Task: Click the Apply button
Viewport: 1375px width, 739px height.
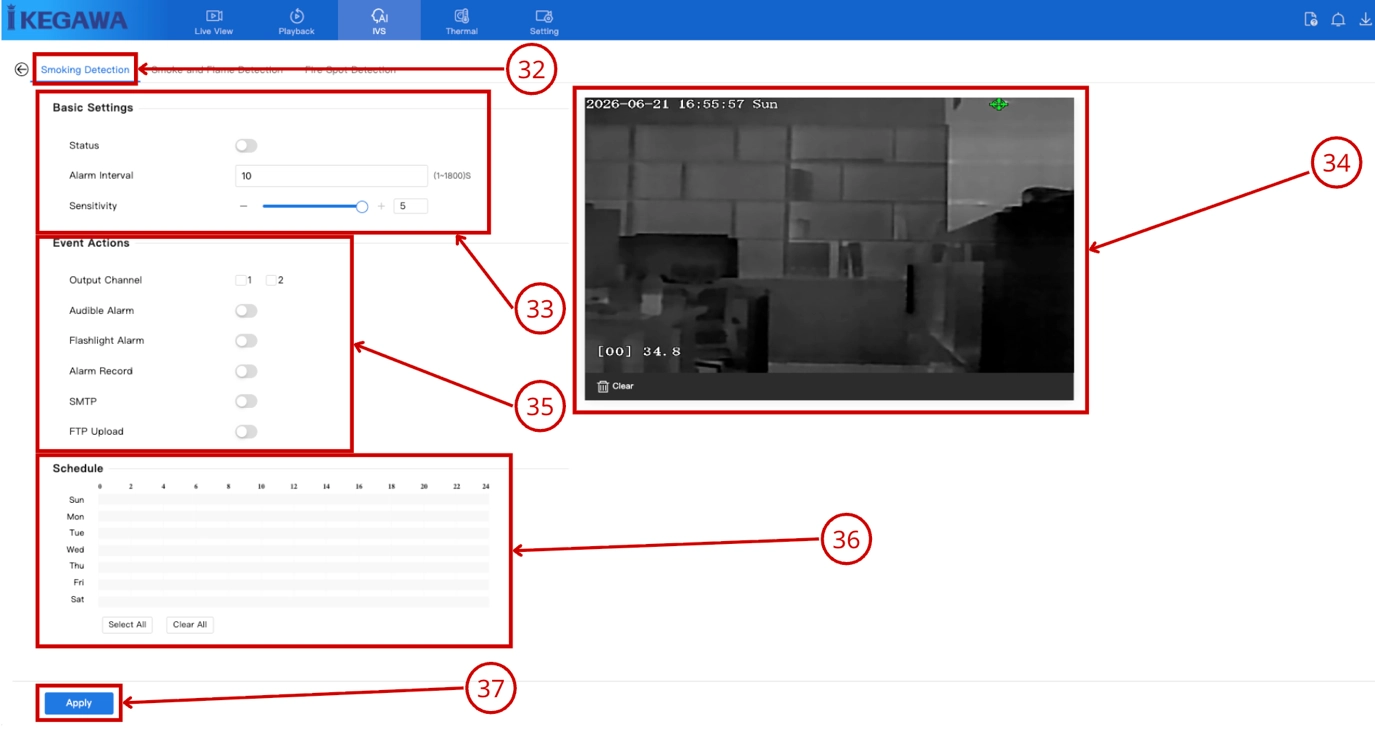Action: coord(79,703)
